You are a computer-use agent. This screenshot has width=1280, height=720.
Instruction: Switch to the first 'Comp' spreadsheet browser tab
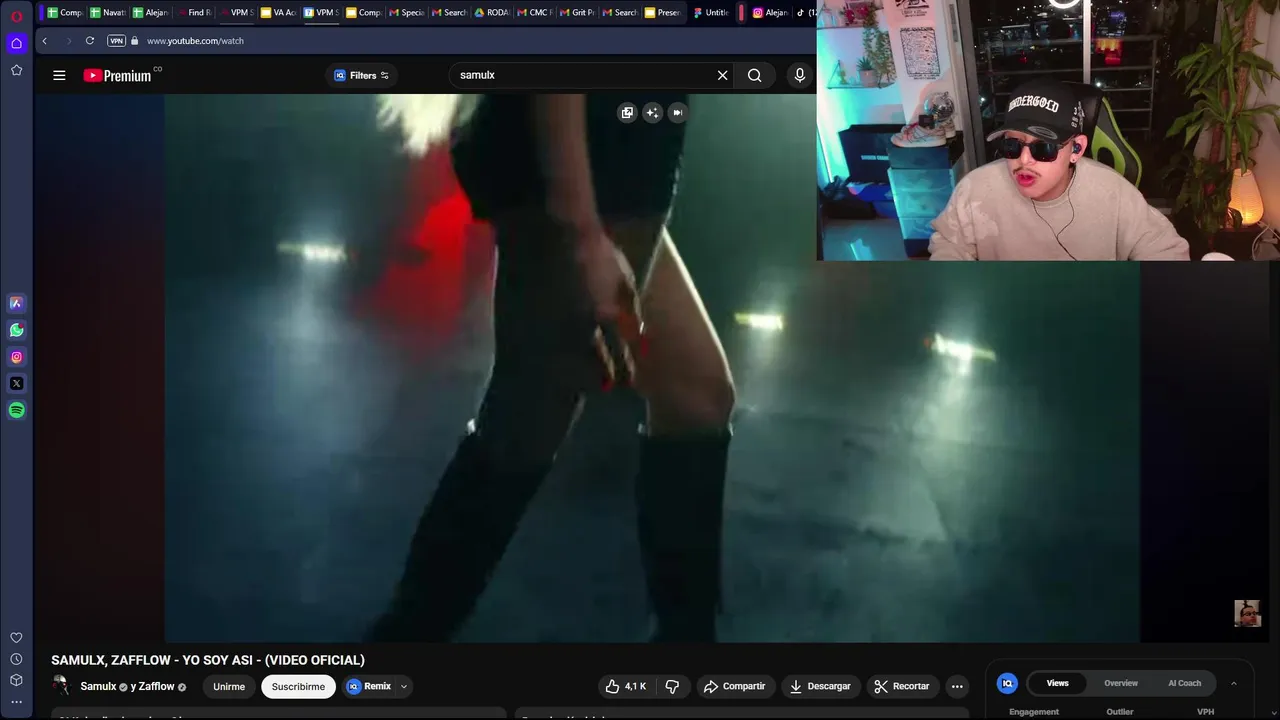coord(66,13)
